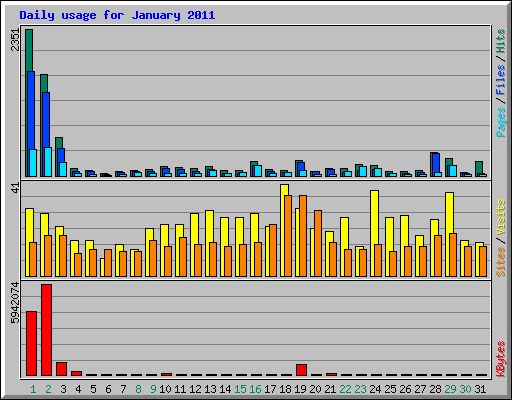Image resolution: width=512 pixels, height=400 pixels.
Task: Click day label 8 on the x-axis
Action: 138,389
